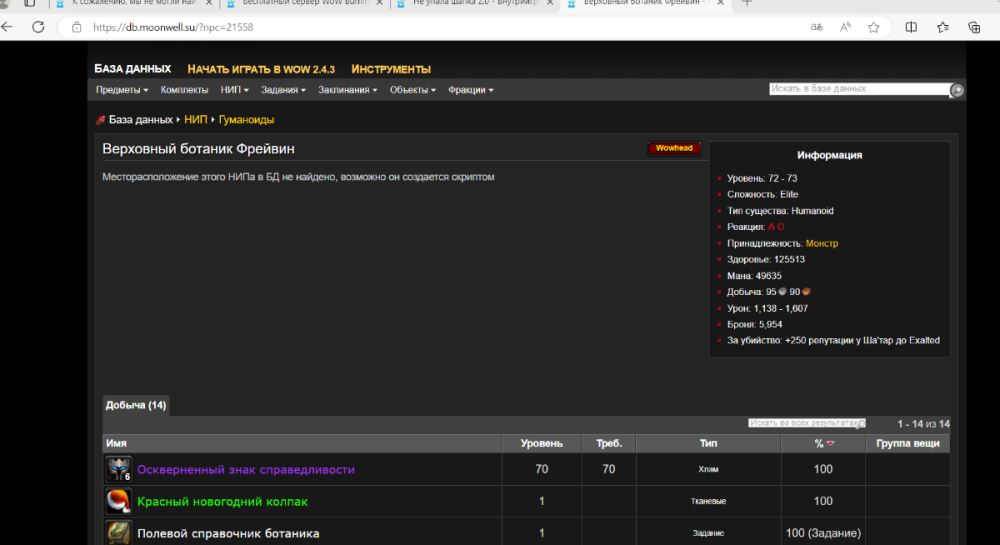This screenshot has height=545, width=1000.
Task: Click the Искать в базе данных search field
Action: pos(857,89)
